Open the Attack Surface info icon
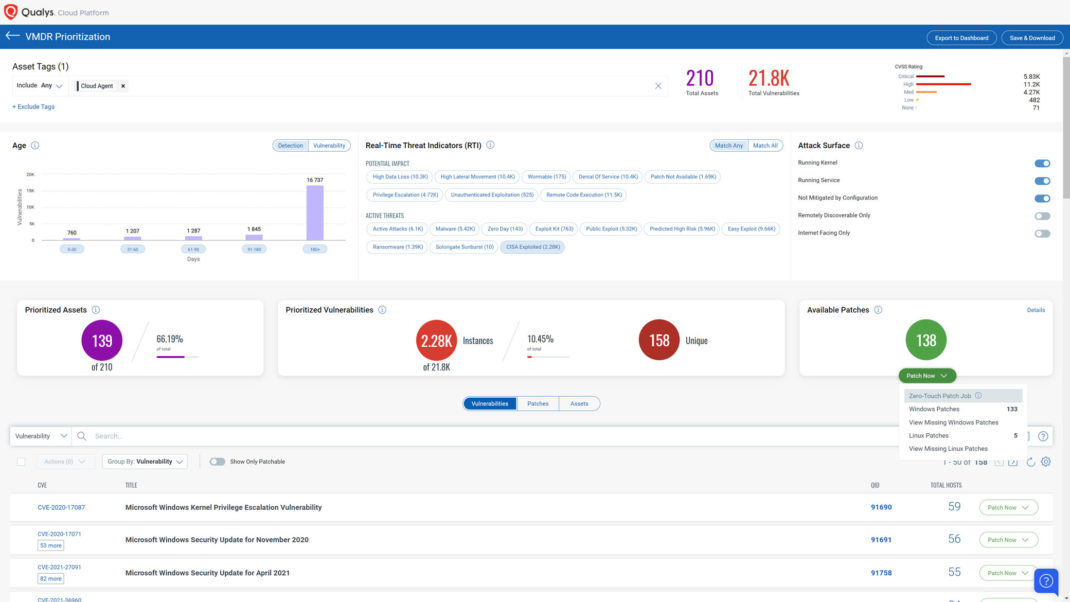Viewport: 1070px width, 602px height. click(x=858, y=145)
